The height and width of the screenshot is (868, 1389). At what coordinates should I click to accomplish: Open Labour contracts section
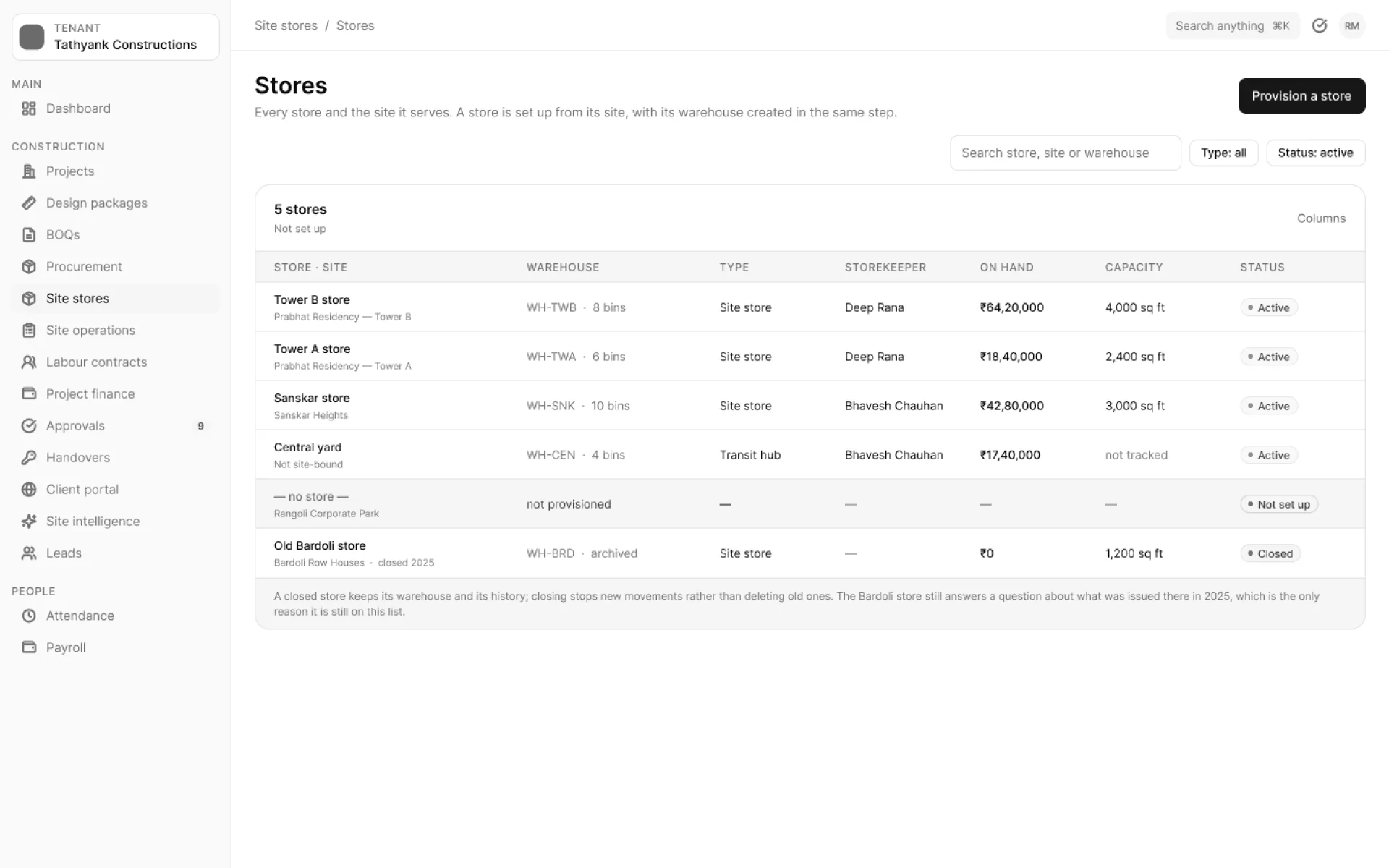click(116, 362)
